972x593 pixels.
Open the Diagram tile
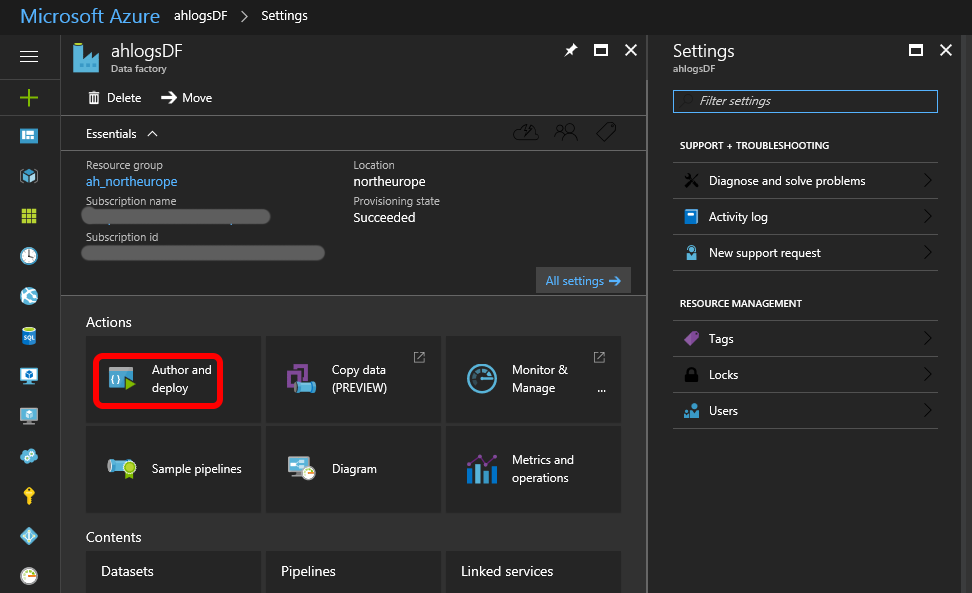click(353, 469)
